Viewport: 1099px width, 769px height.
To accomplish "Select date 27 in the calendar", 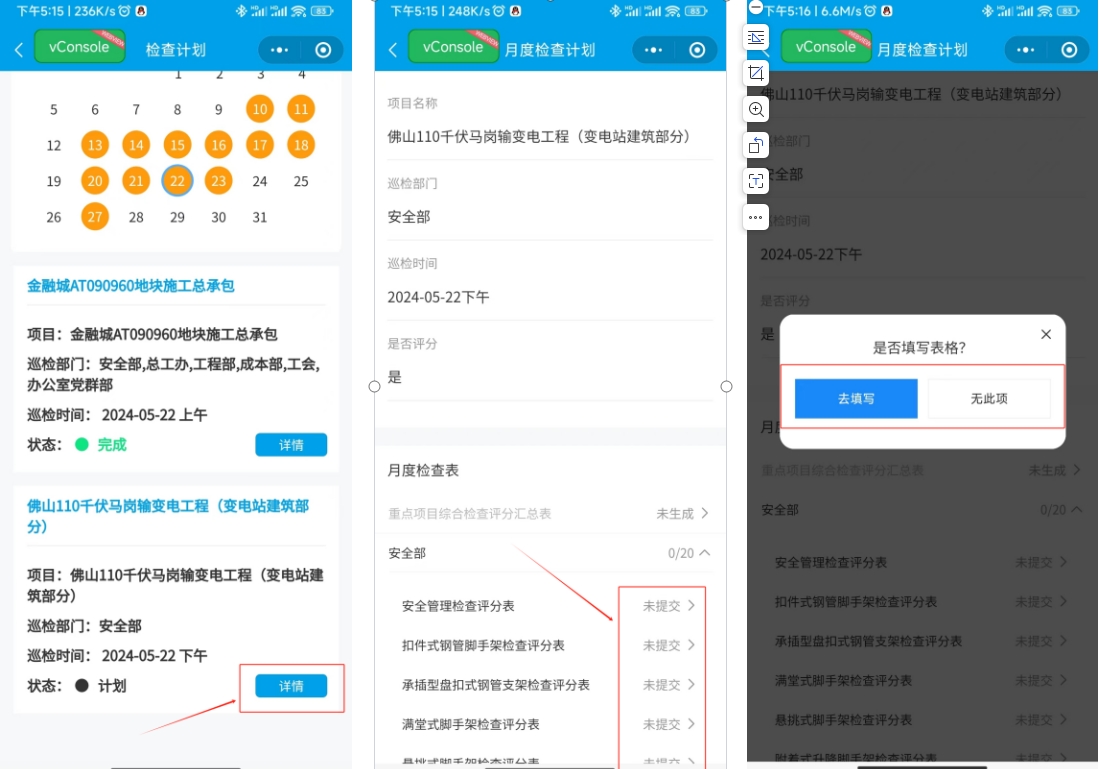I will tap(95, 217).
